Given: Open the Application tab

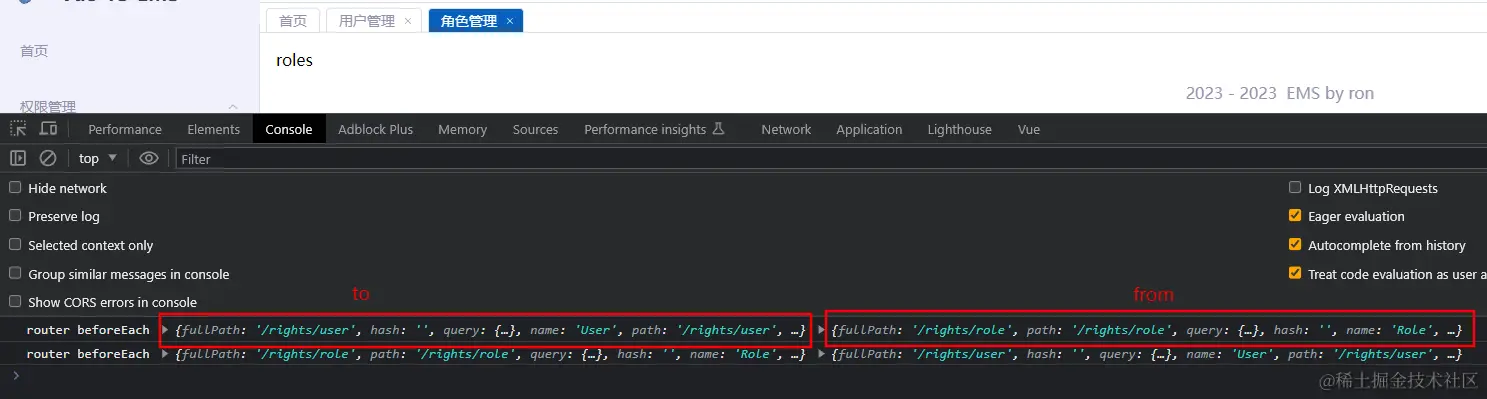Looking at the screenshot, I should 869,129.
